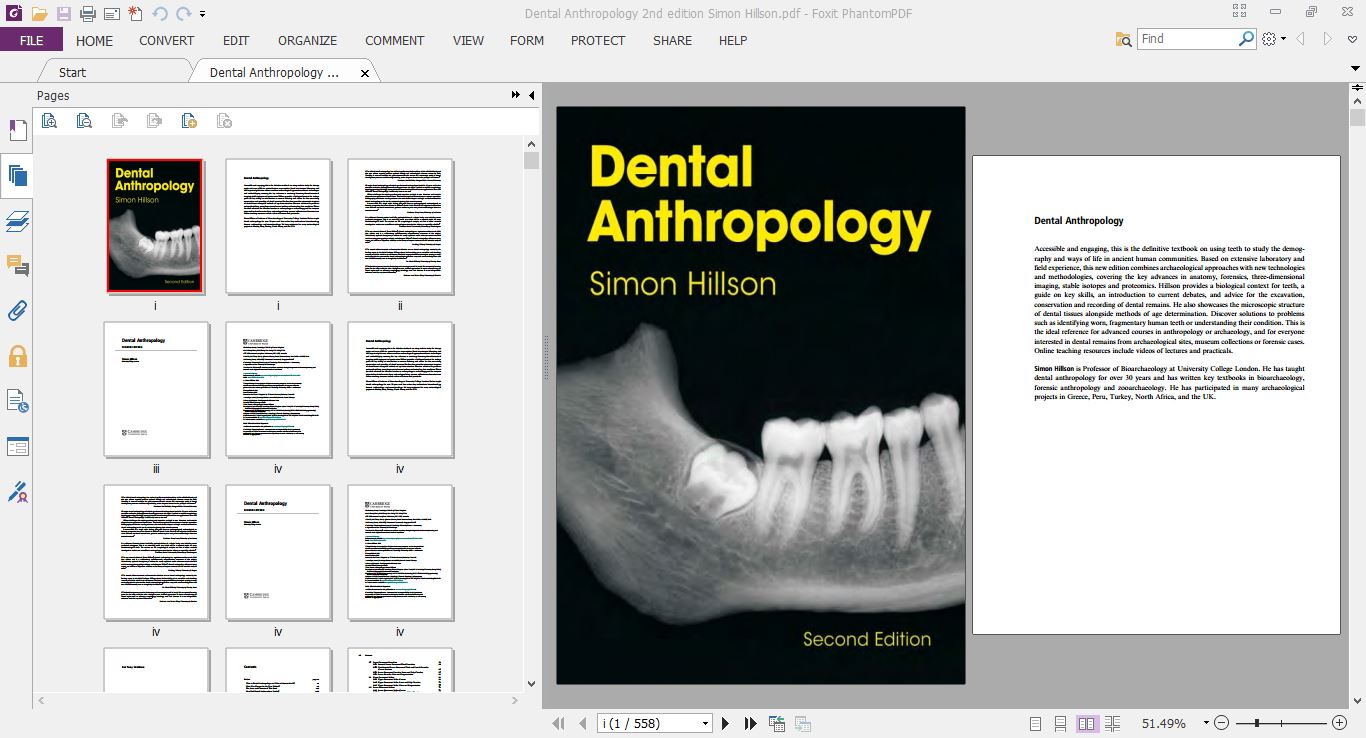The width and height of the screenshot is (1366, 738).
Task: Click the thumbnail panel scroll down arrow
Action: click(531, 684)
